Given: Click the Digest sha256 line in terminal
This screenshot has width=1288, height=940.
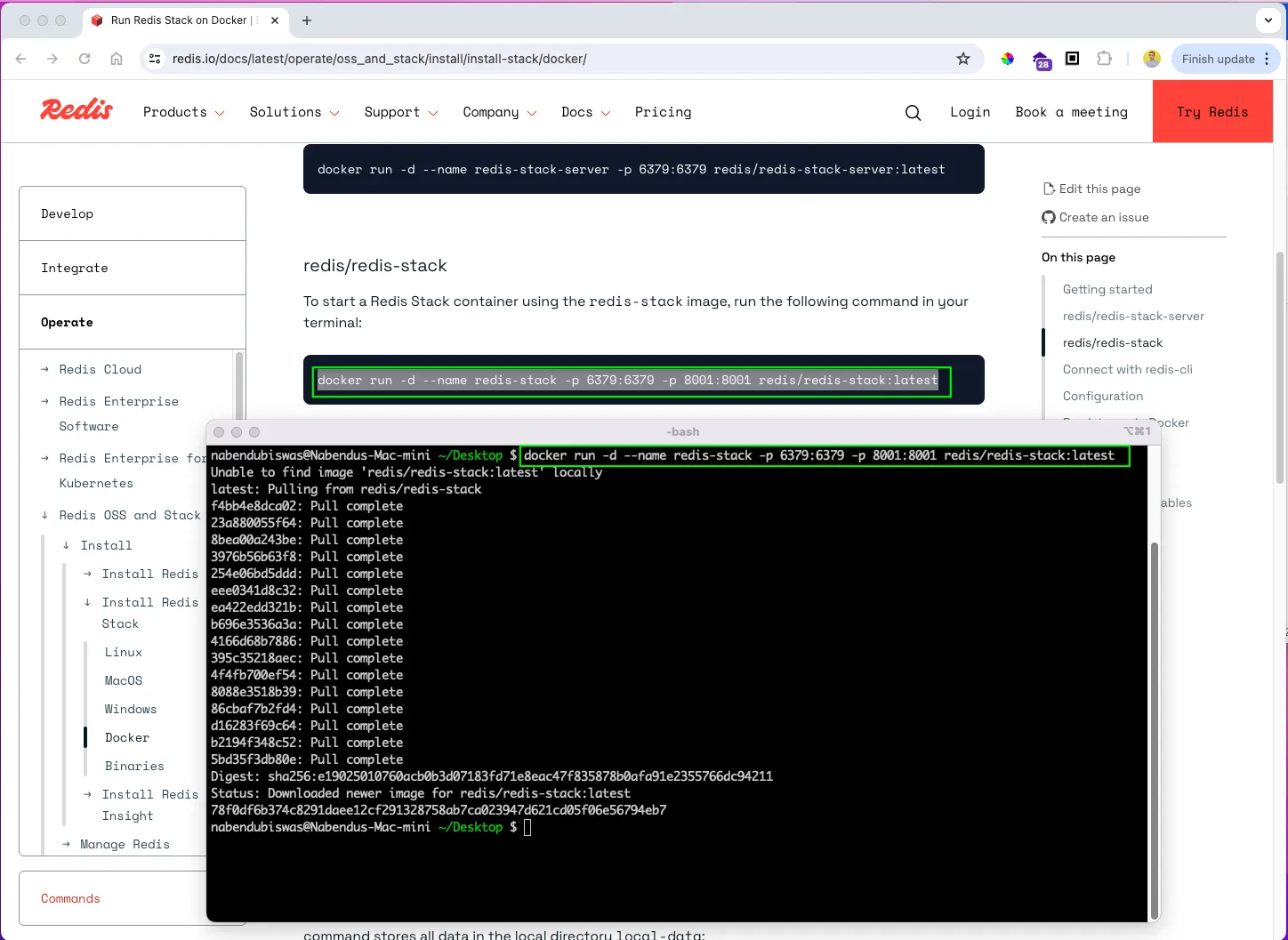Looking at the screenshot, I should coord(492,776).
